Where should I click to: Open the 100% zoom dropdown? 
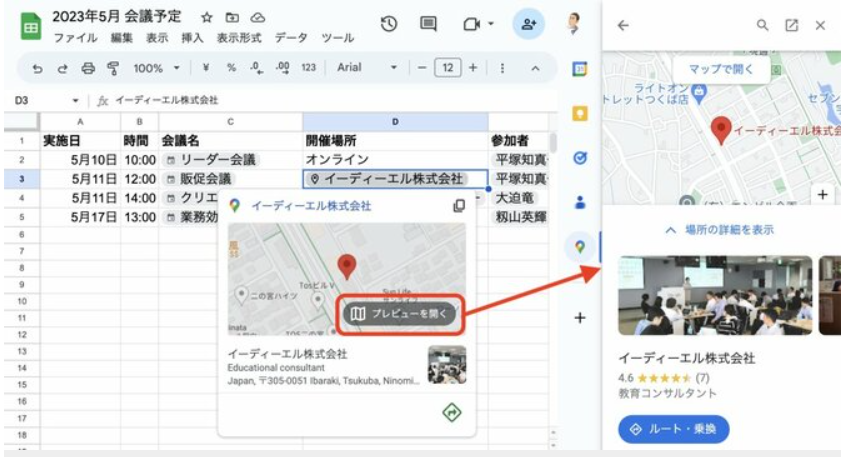point(156,68)
